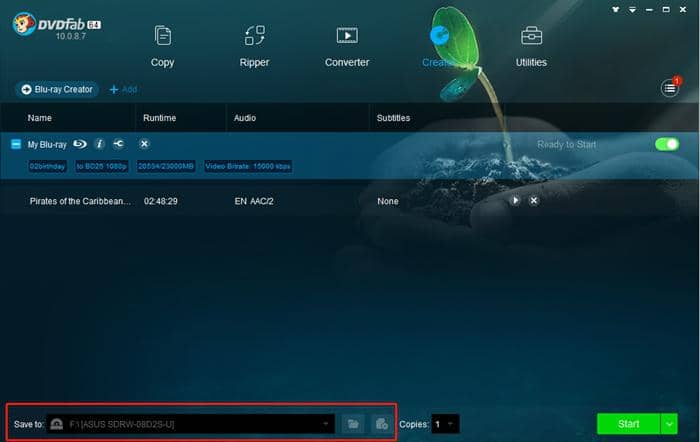Image resolution: width=700 pixels, height=442 pixels.
Task: Click the skin/theme shirt icon in title bar
Action: 616,8
